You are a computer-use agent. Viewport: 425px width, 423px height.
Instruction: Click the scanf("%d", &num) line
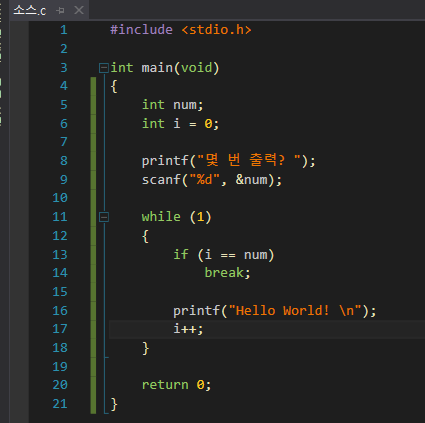coord(212,180)
